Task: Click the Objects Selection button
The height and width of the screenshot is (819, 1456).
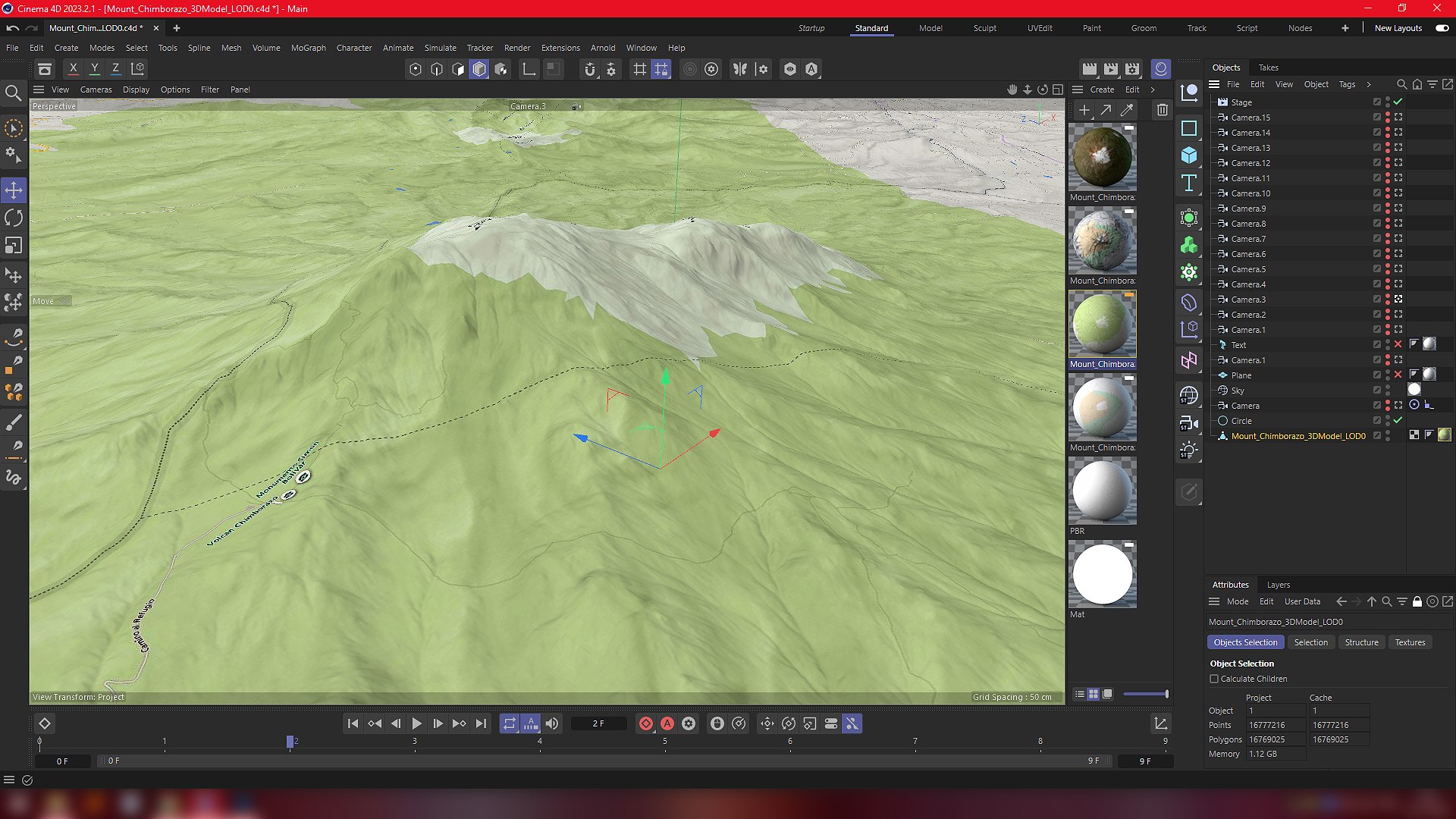Action: point(1245,642)
